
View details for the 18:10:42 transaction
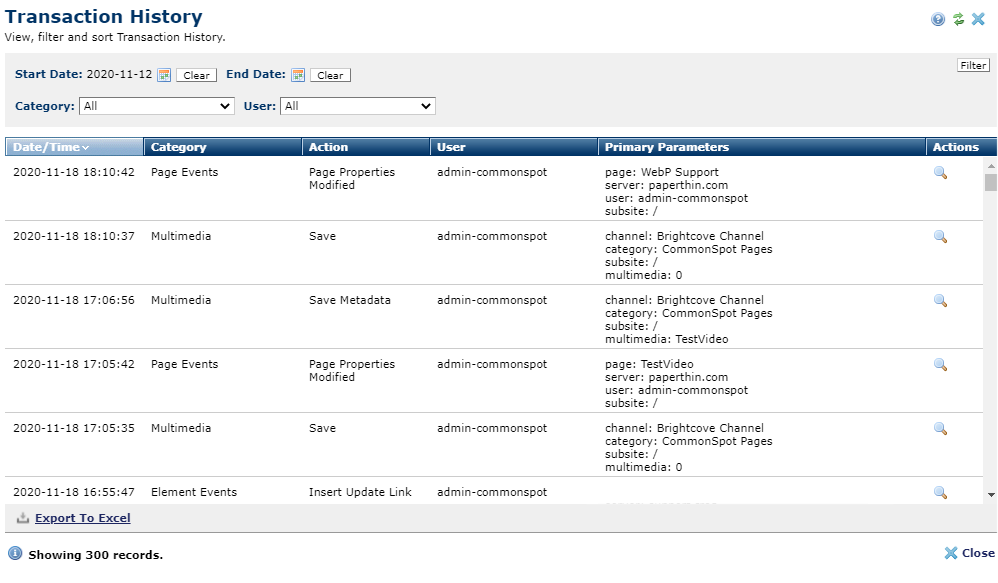[x=940, y=172]
